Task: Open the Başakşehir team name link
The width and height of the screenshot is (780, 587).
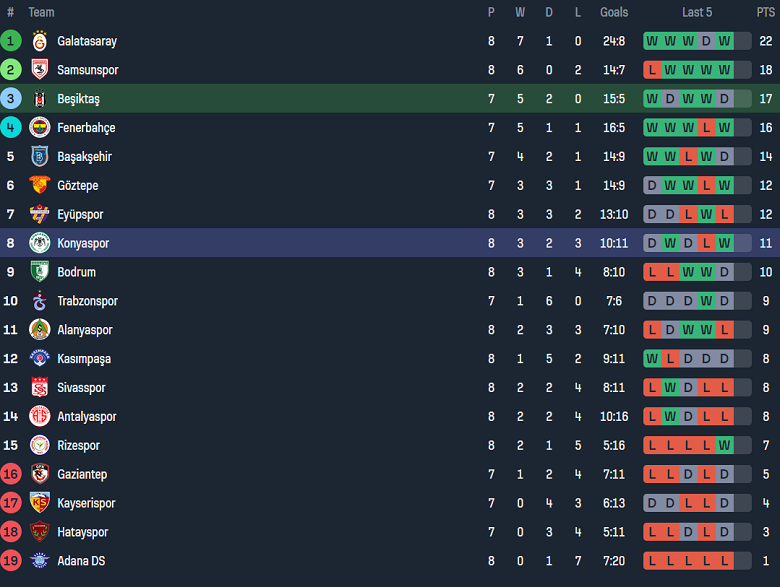Action: (84, 157)
